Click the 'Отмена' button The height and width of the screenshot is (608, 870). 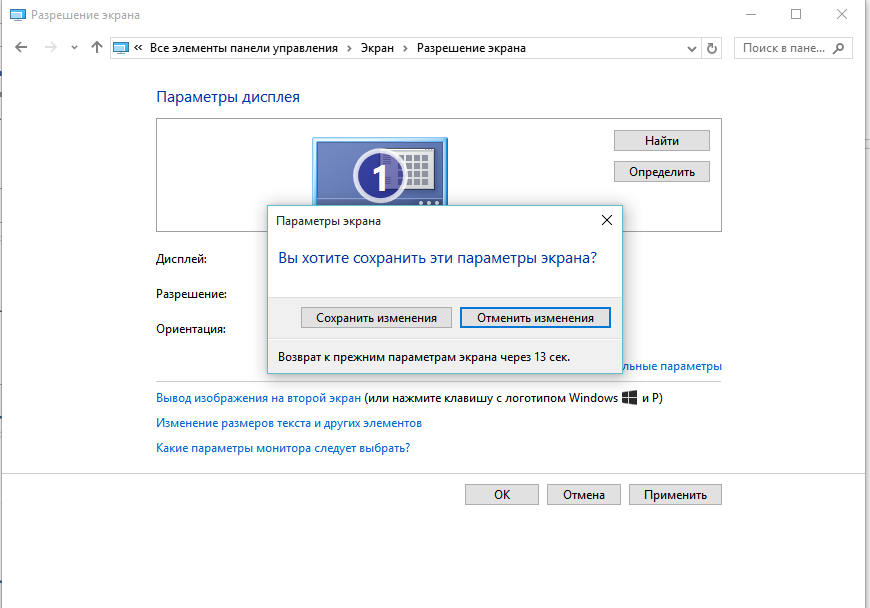(584, 495)
